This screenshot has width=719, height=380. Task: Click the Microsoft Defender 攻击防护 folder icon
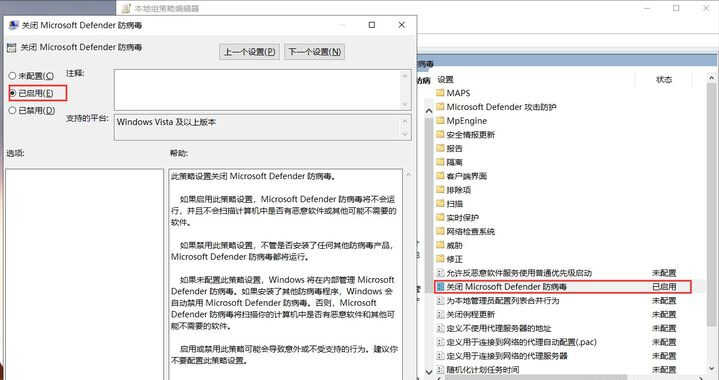(x=440, y=107)
